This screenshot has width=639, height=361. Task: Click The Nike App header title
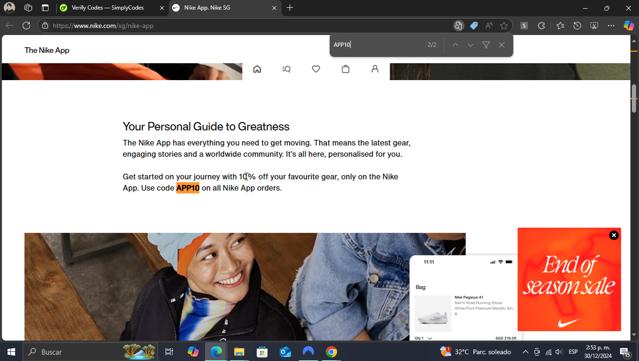pyautogui.click(x=47, y=50)
